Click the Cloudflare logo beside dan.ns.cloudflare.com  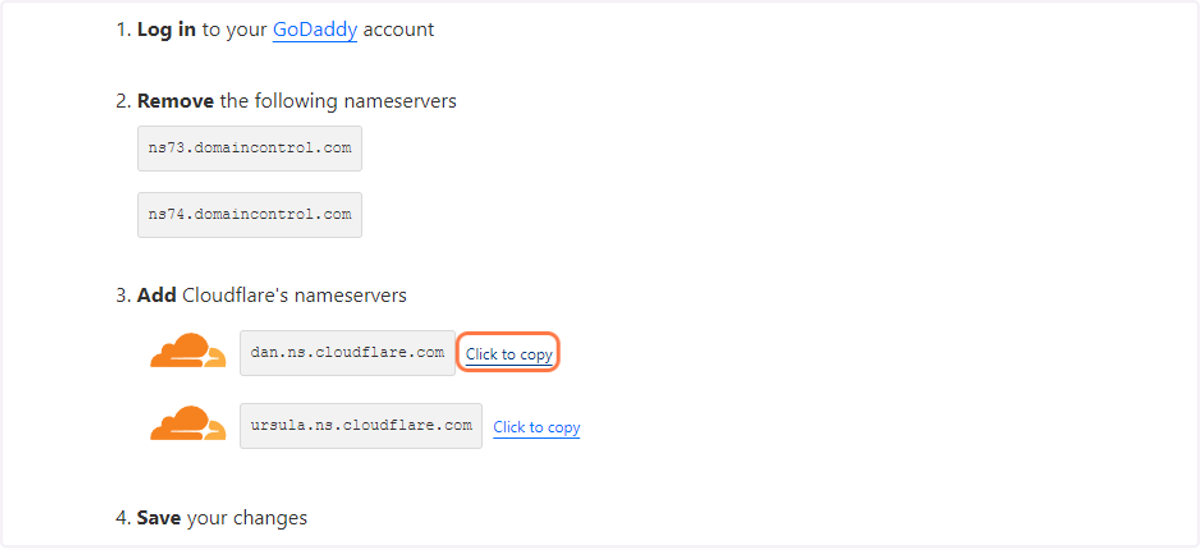[x=189, y=351]
